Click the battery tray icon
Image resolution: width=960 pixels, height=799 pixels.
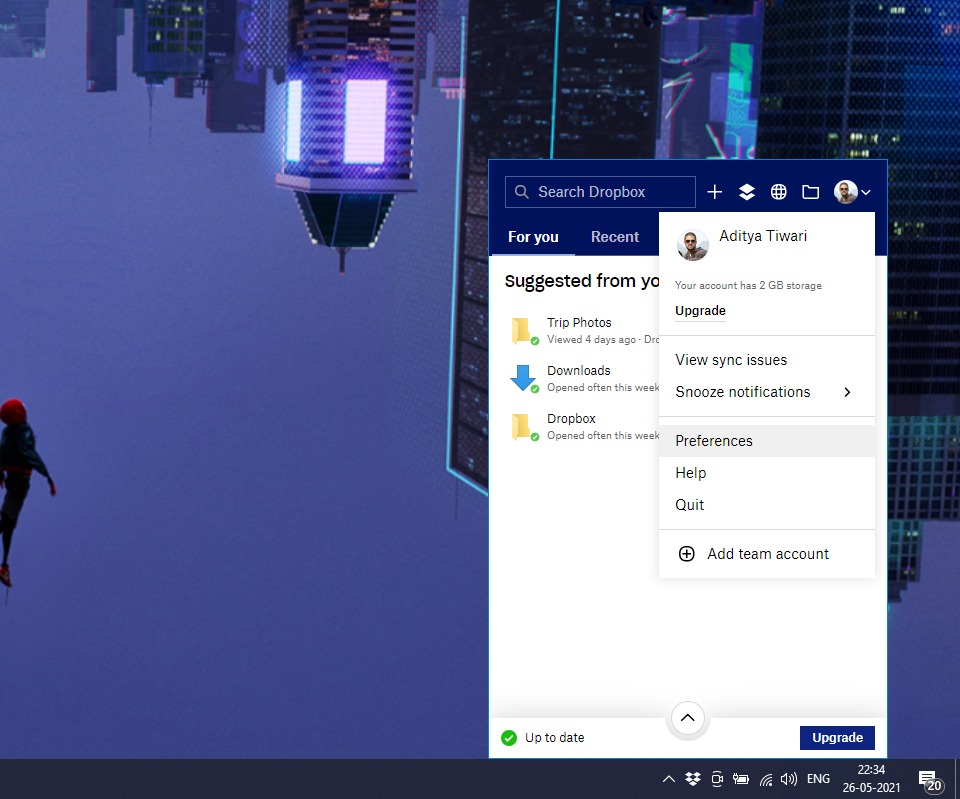[x=741, y=779]
